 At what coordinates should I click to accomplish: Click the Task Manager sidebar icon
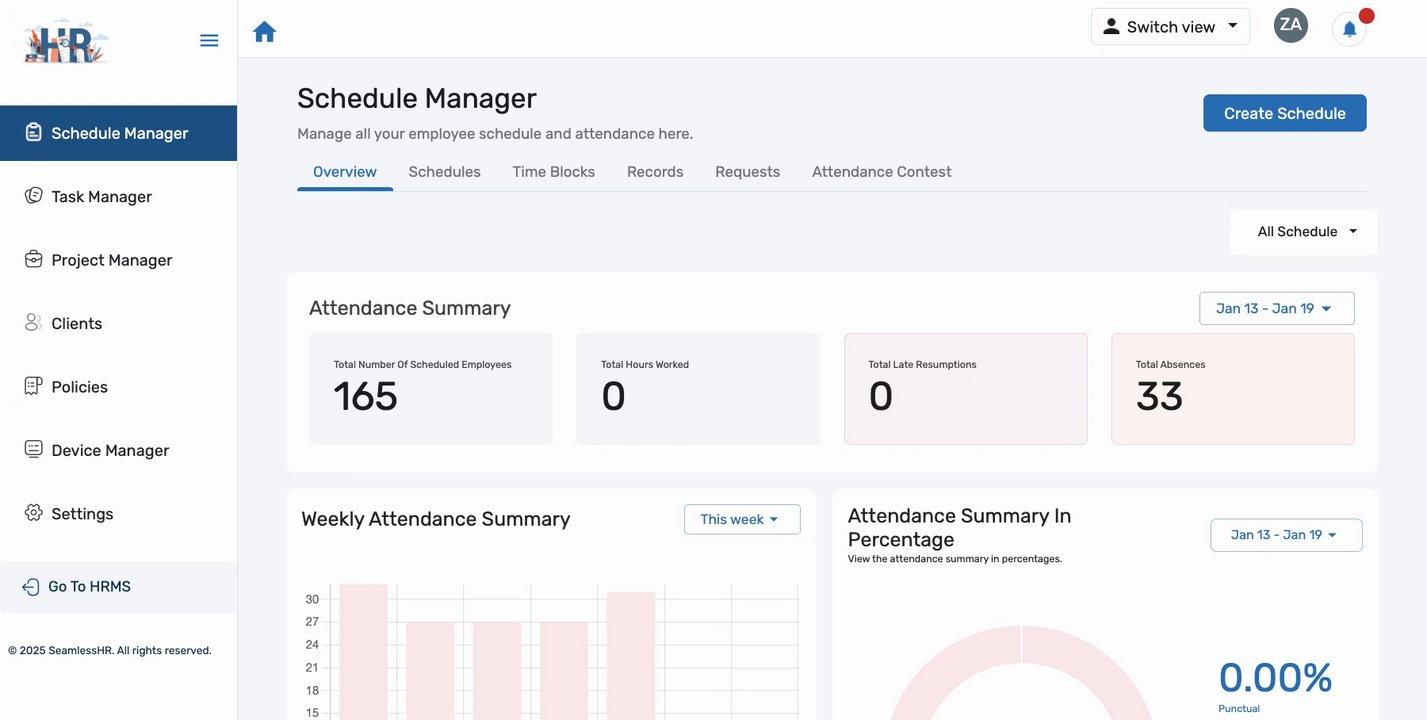tap(34, 196)
